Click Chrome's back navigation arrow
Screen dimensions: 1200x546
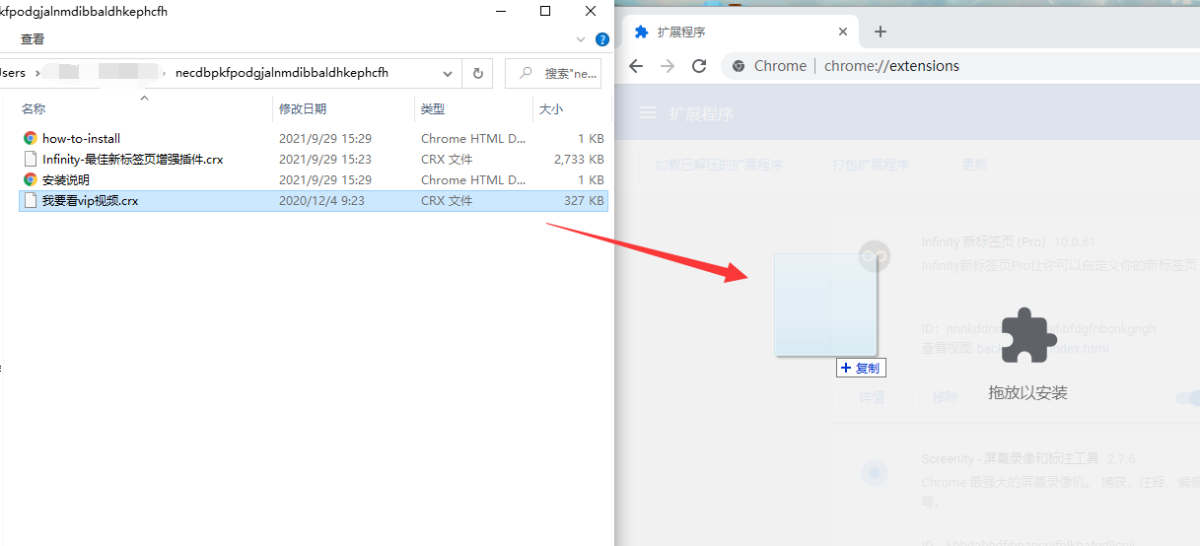coord(636,66)
